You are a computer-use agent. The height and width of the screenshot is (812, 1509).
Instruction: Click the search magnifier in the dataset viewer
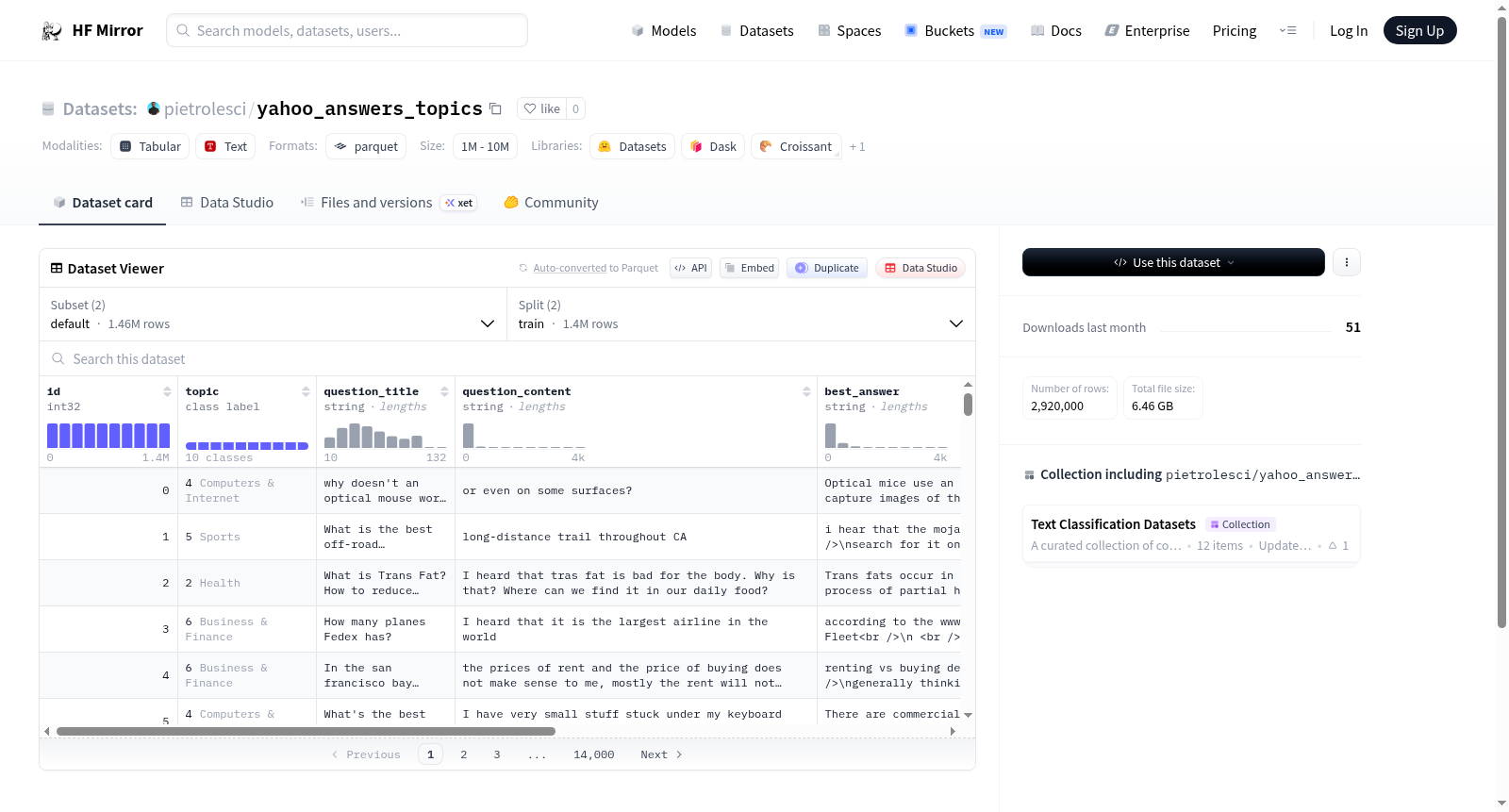coord(58,359)
